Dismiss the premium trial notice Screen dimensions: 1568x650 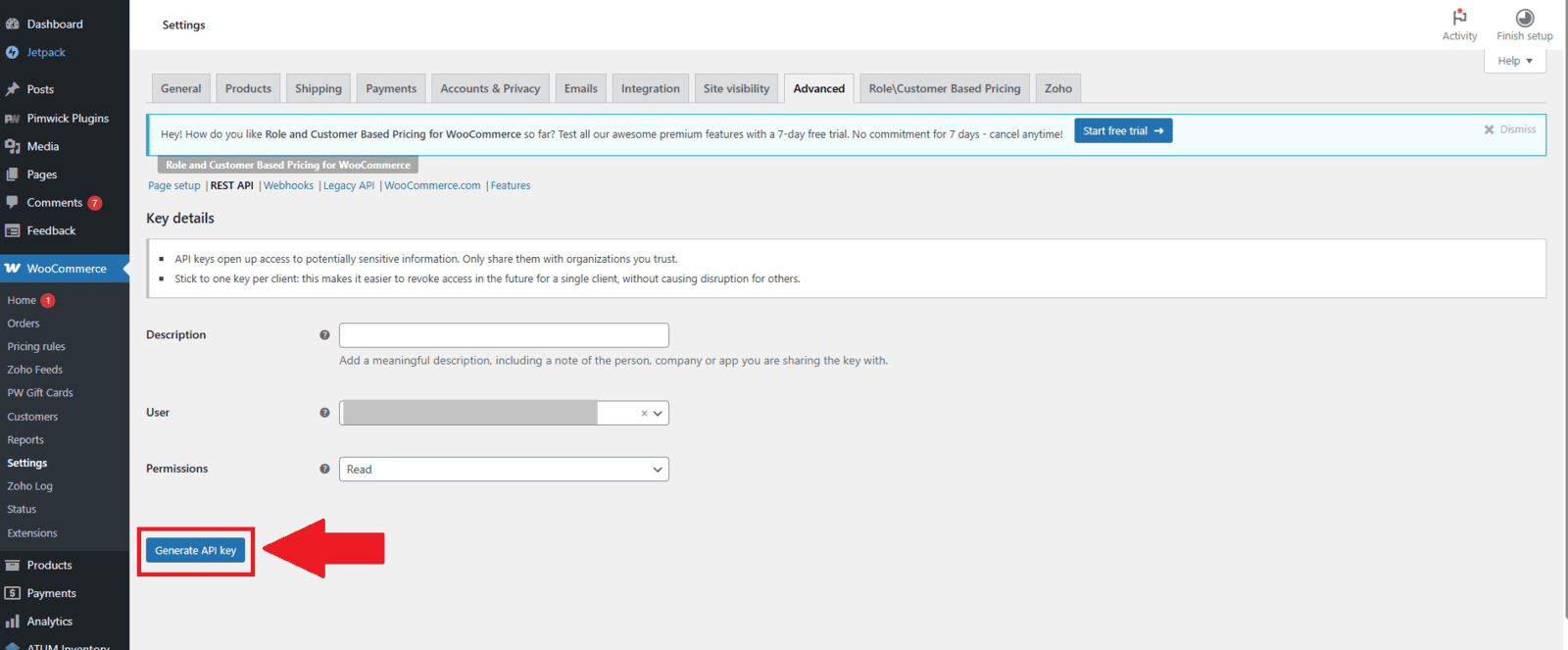pyautogui.click(x=1509, y=129)
